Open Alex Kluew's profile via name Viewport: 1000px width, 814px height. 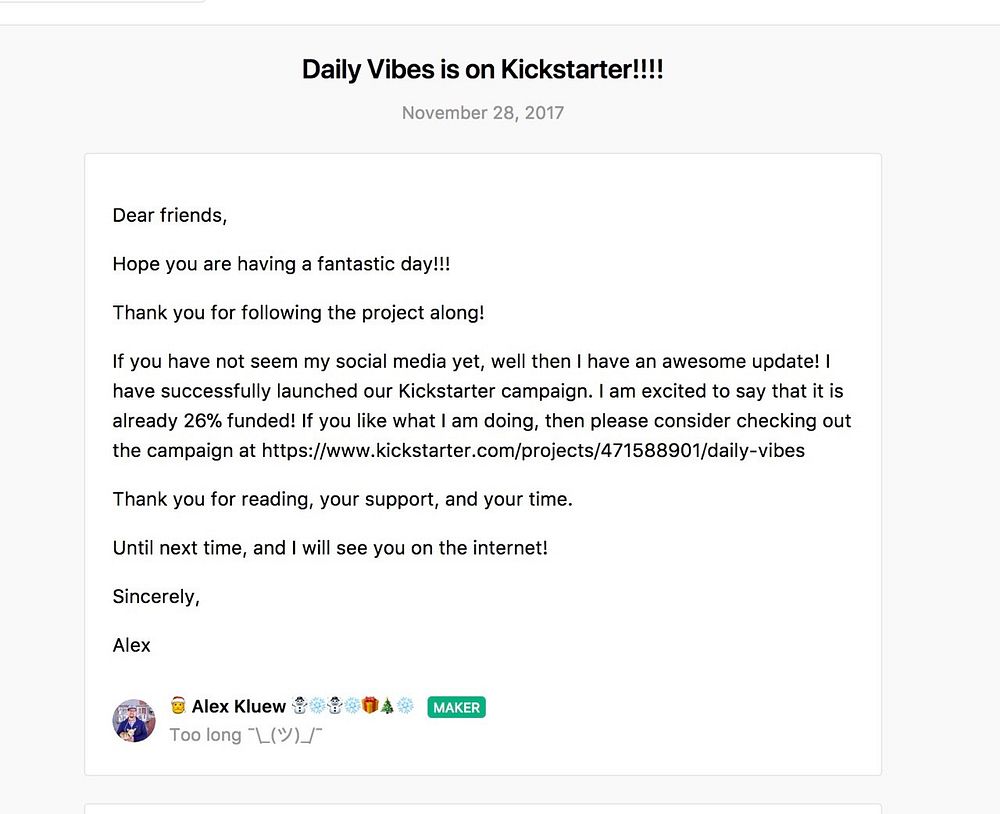238,706
